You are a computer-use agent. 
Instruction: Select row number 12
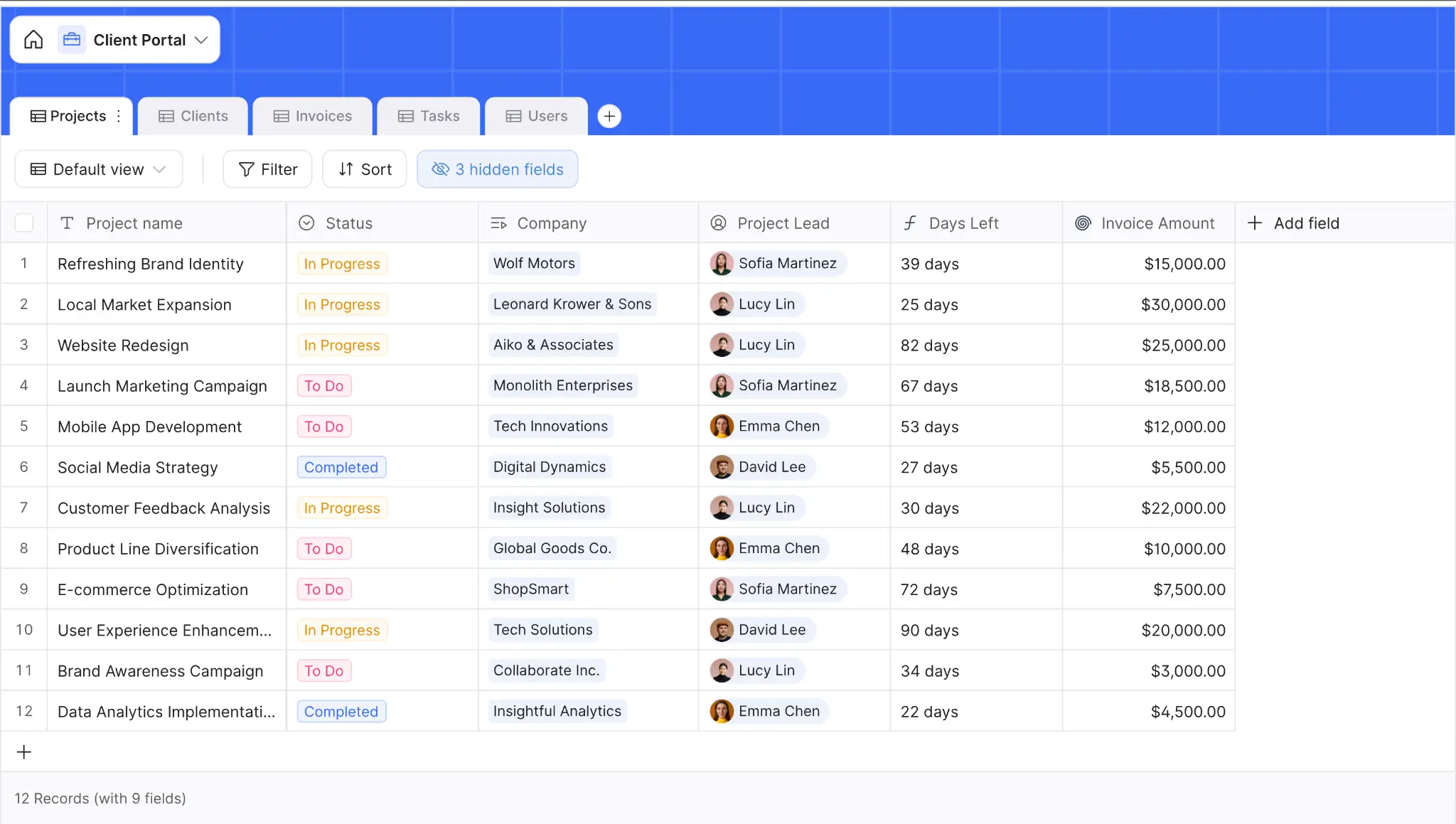[x=24, y=711]
